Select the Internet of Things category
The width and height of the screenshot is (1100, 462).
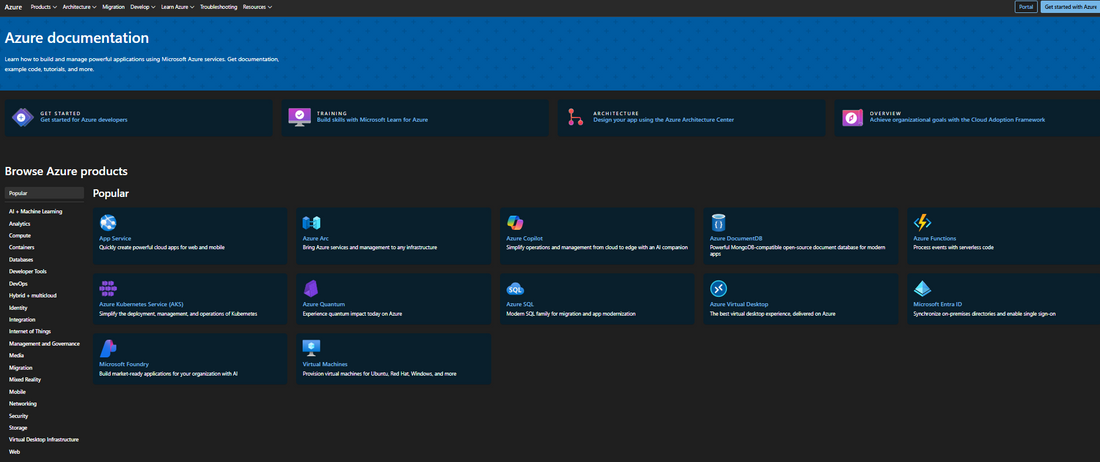tap(30, 332)
